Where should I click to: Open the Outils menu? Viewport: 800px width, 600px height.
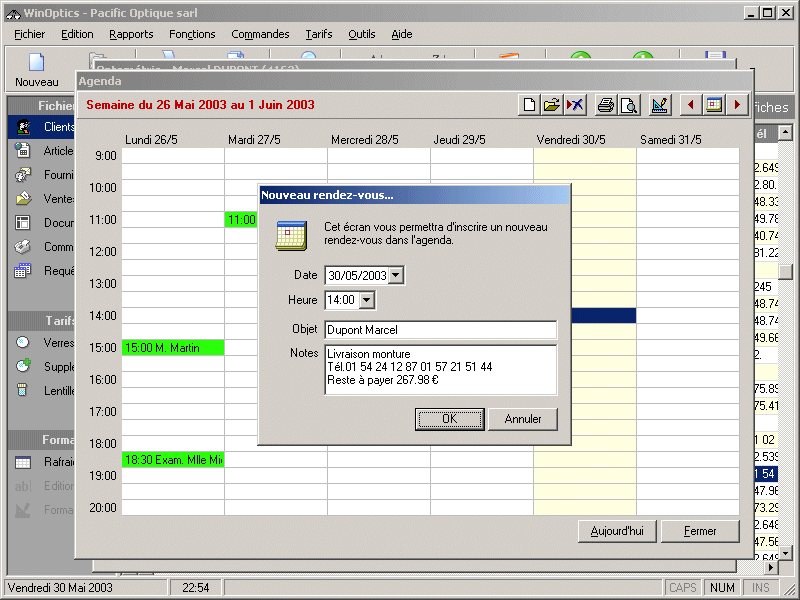[x=362, y=34]
